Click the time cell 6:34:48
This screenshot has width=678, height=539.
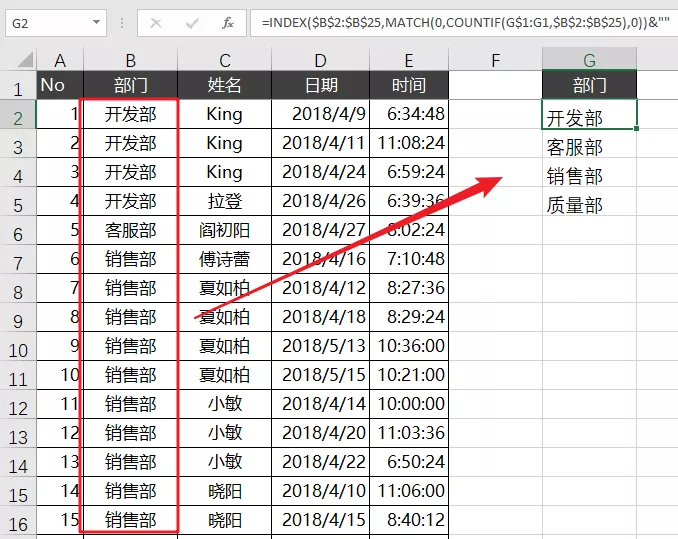pos(409,114)
